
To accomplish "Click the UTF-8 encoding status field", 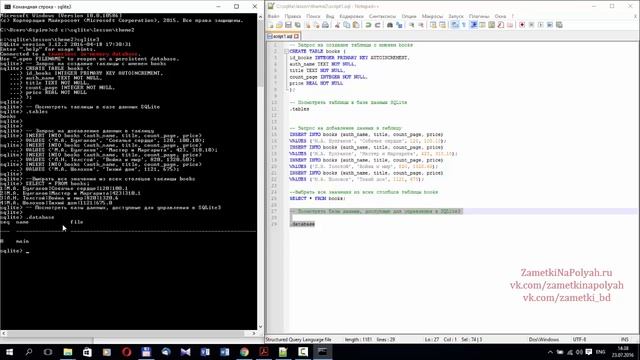I will (579, 340).
